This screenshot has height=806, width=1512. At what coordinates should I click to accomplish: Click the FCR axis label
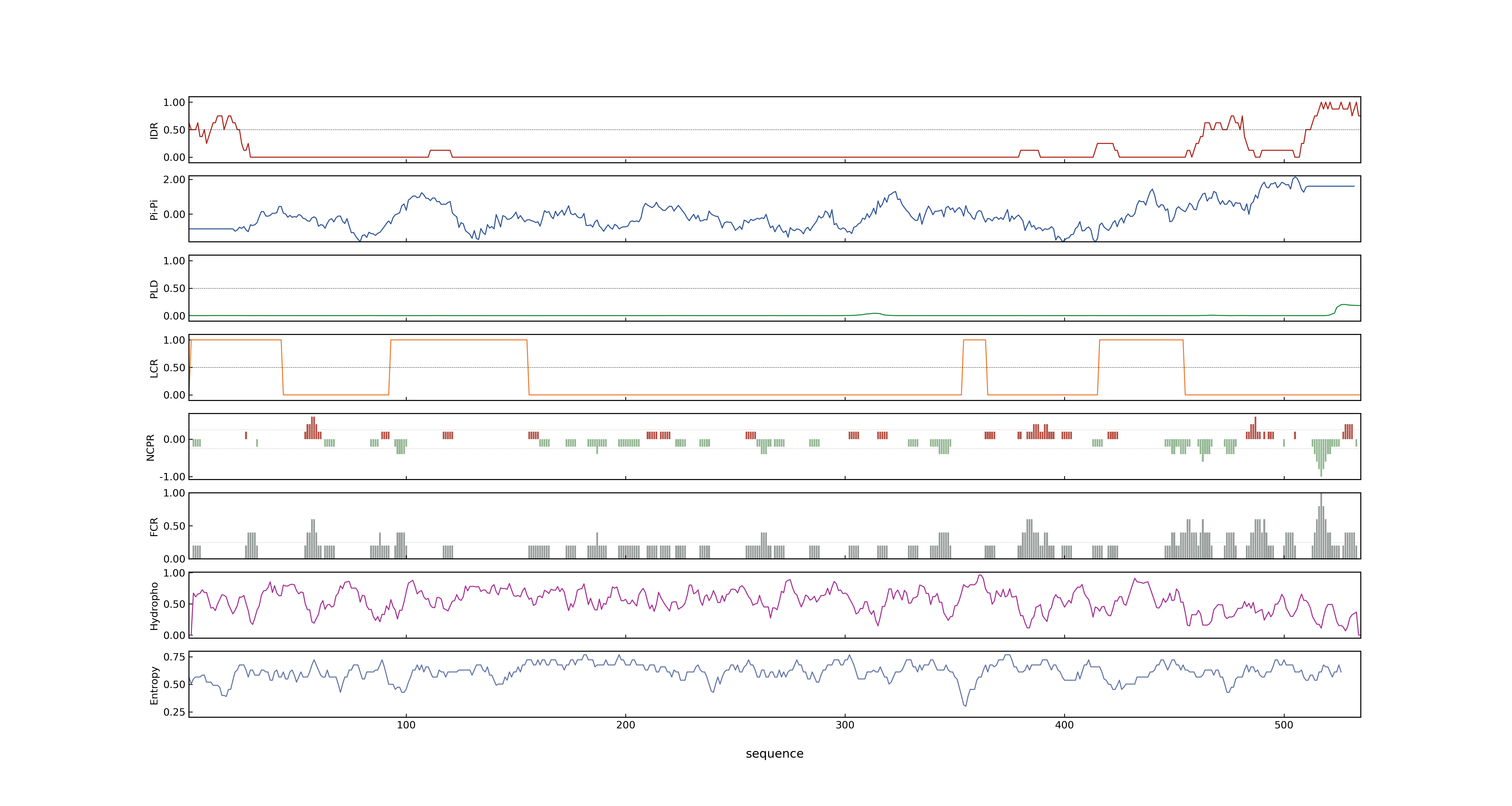coord(154,526)
